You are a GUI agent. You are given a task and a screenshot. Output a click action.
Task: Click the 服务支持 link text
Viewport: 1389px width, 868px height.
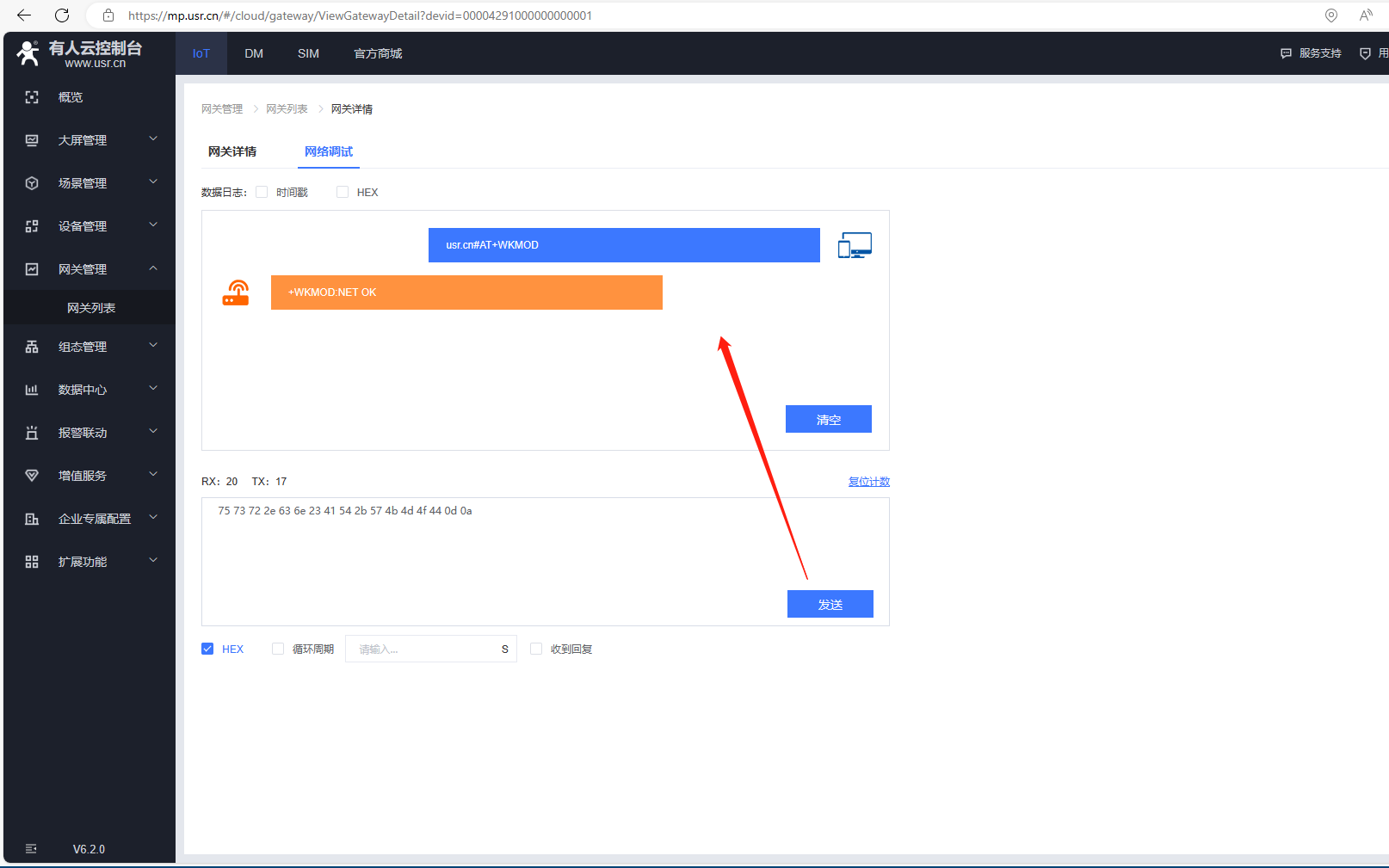click(1320, 53)
